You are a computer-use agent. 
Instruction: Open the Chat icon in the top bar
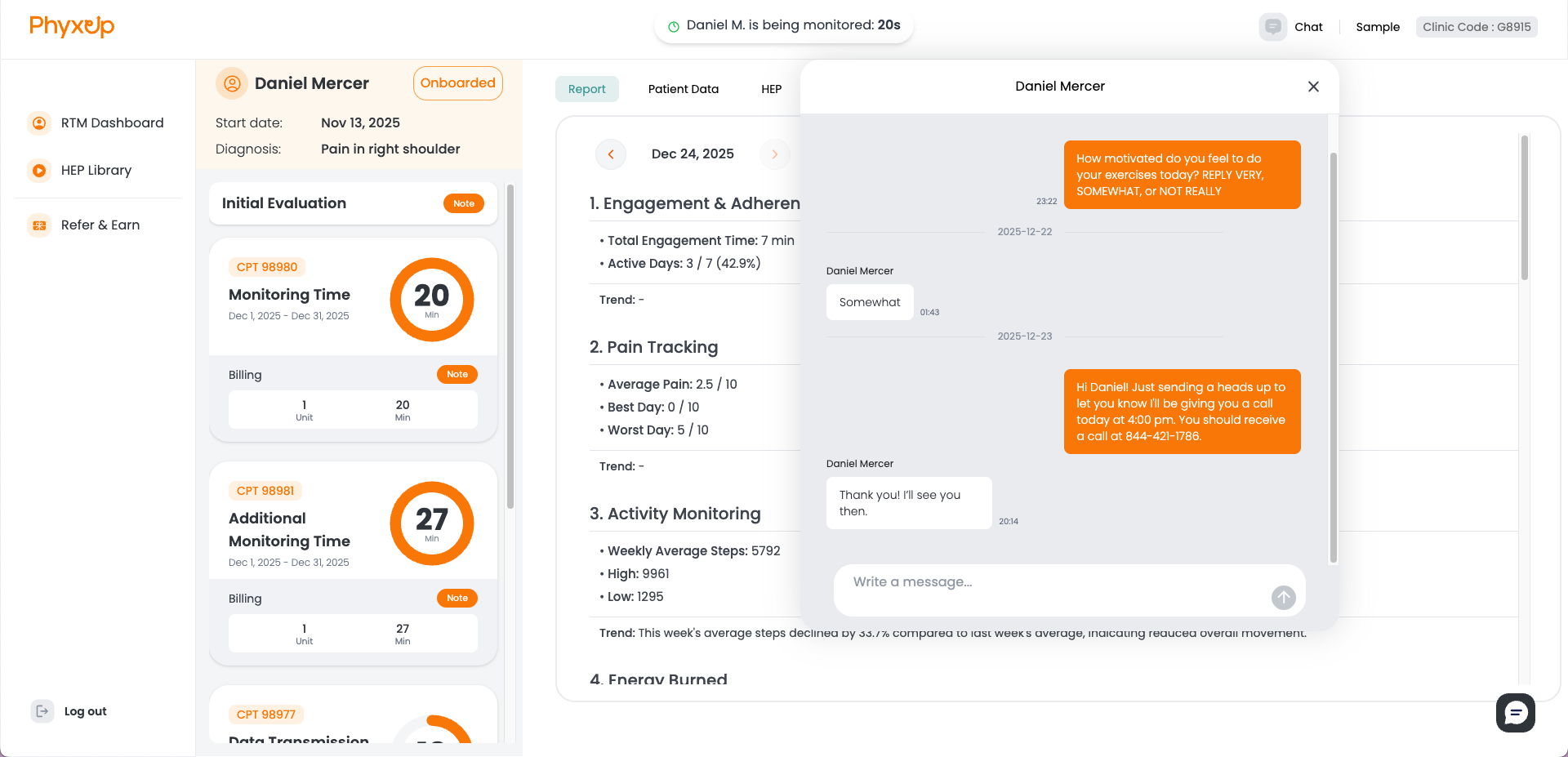coord(1272,26)
